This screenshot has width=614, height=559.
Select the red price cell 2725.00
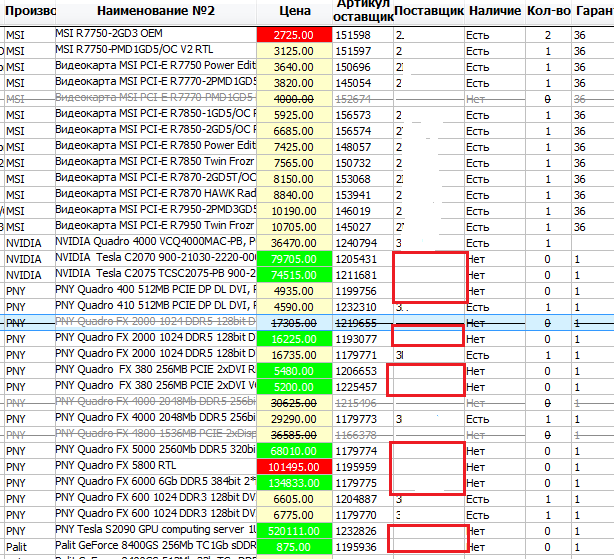(x=294, y=35)
